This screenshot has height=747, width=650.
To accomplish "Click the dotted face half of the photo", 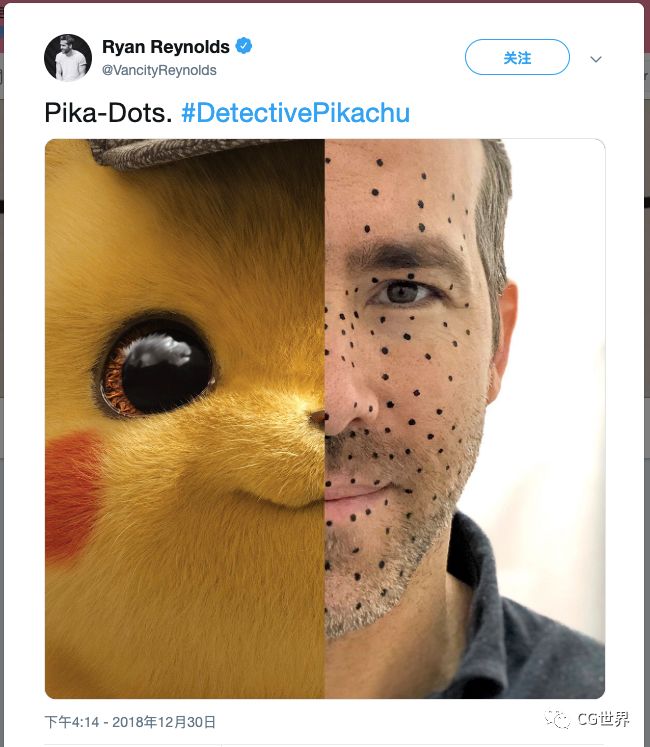I will pyautogui.click(x=465, y=419).
